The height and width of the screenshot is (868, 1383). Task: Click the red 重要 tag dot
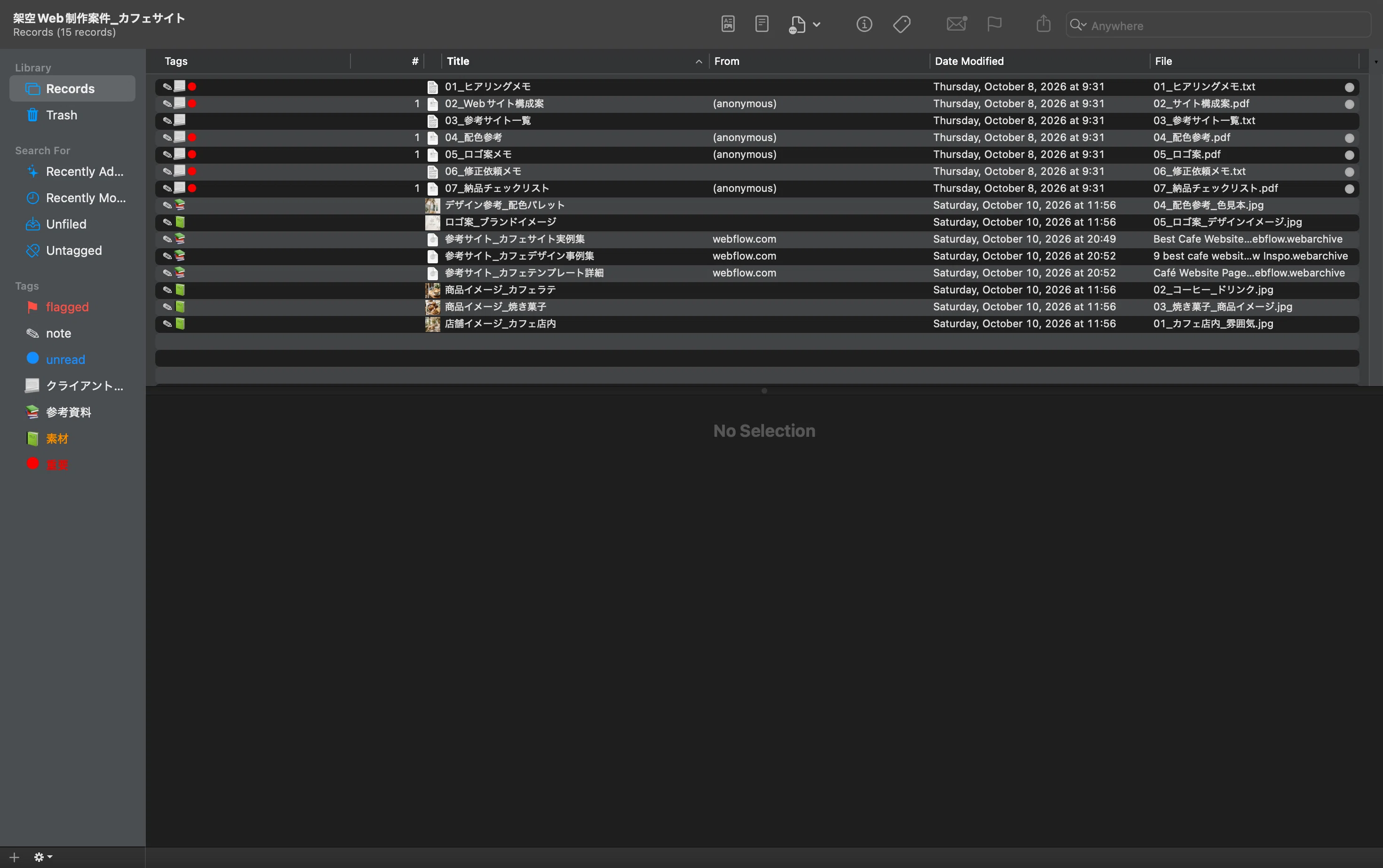point(33,464)
